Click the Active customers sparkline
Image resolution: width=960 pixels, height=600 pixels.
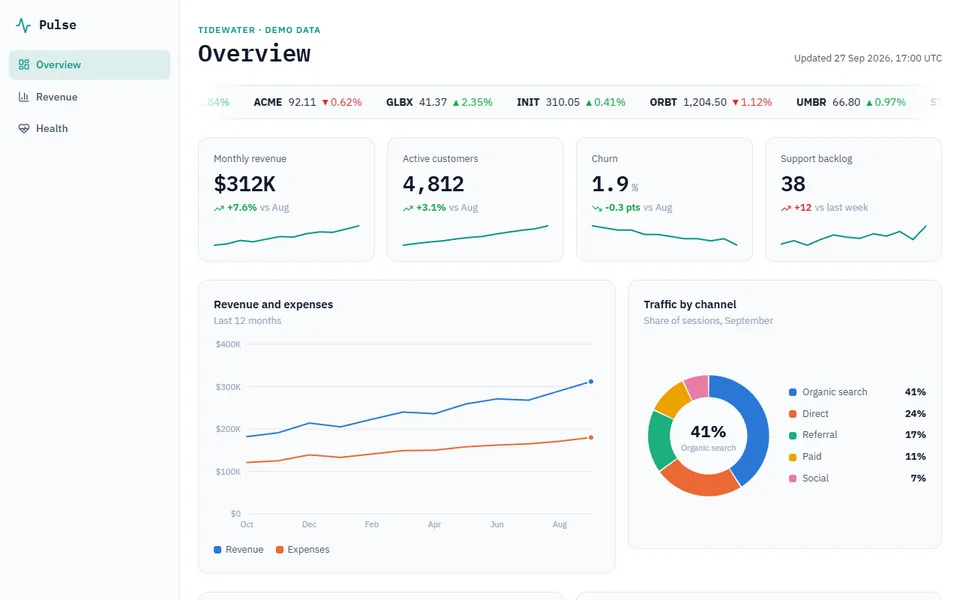coord(475,236)
